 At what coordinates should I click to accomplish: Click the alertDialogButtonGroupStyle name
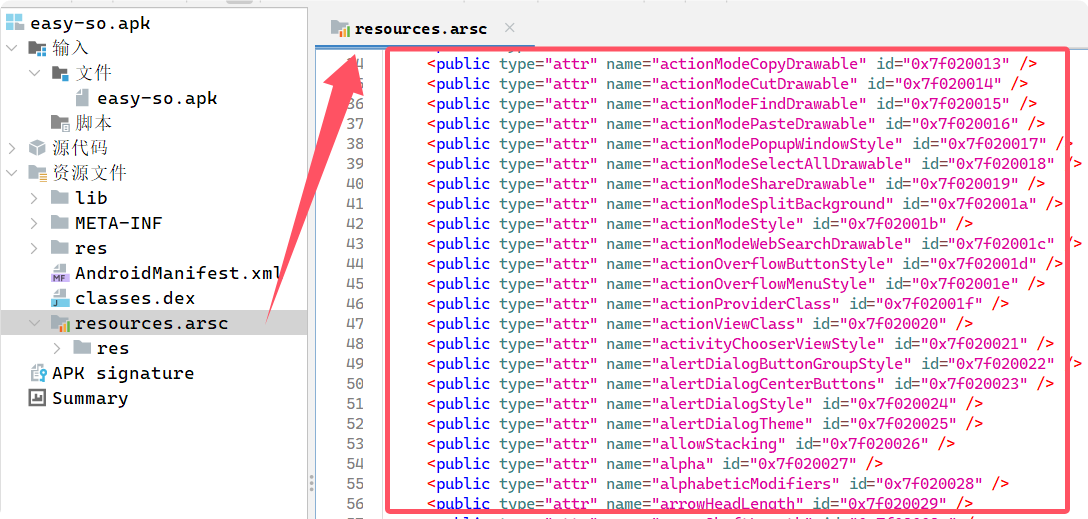click(780, 364)
